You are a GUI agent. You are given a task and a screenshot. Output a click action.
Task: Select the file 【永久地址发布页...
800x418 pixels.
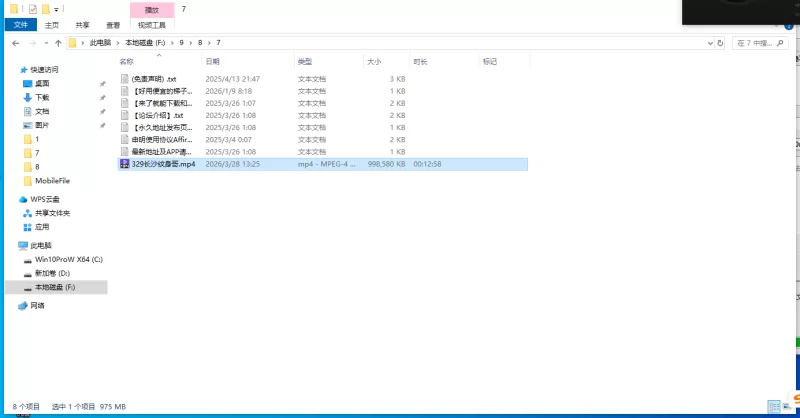[x=162, y=128]
